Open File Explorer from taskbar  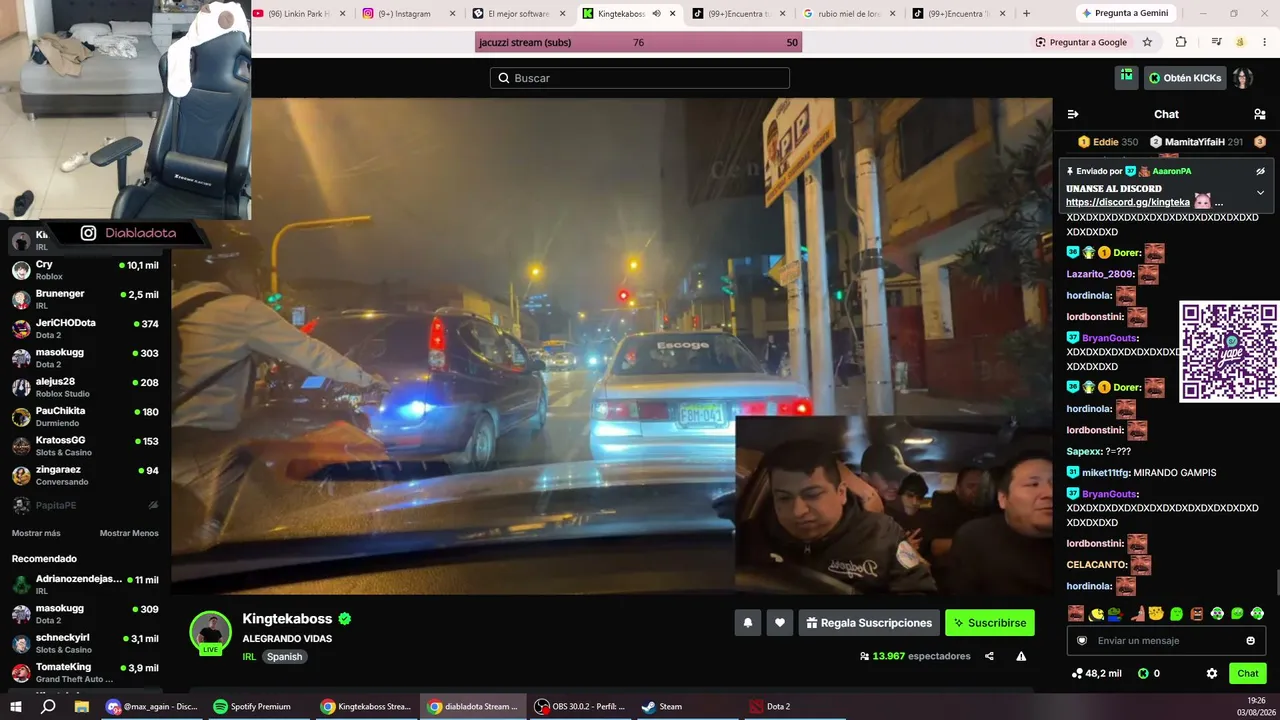(82, 706)
